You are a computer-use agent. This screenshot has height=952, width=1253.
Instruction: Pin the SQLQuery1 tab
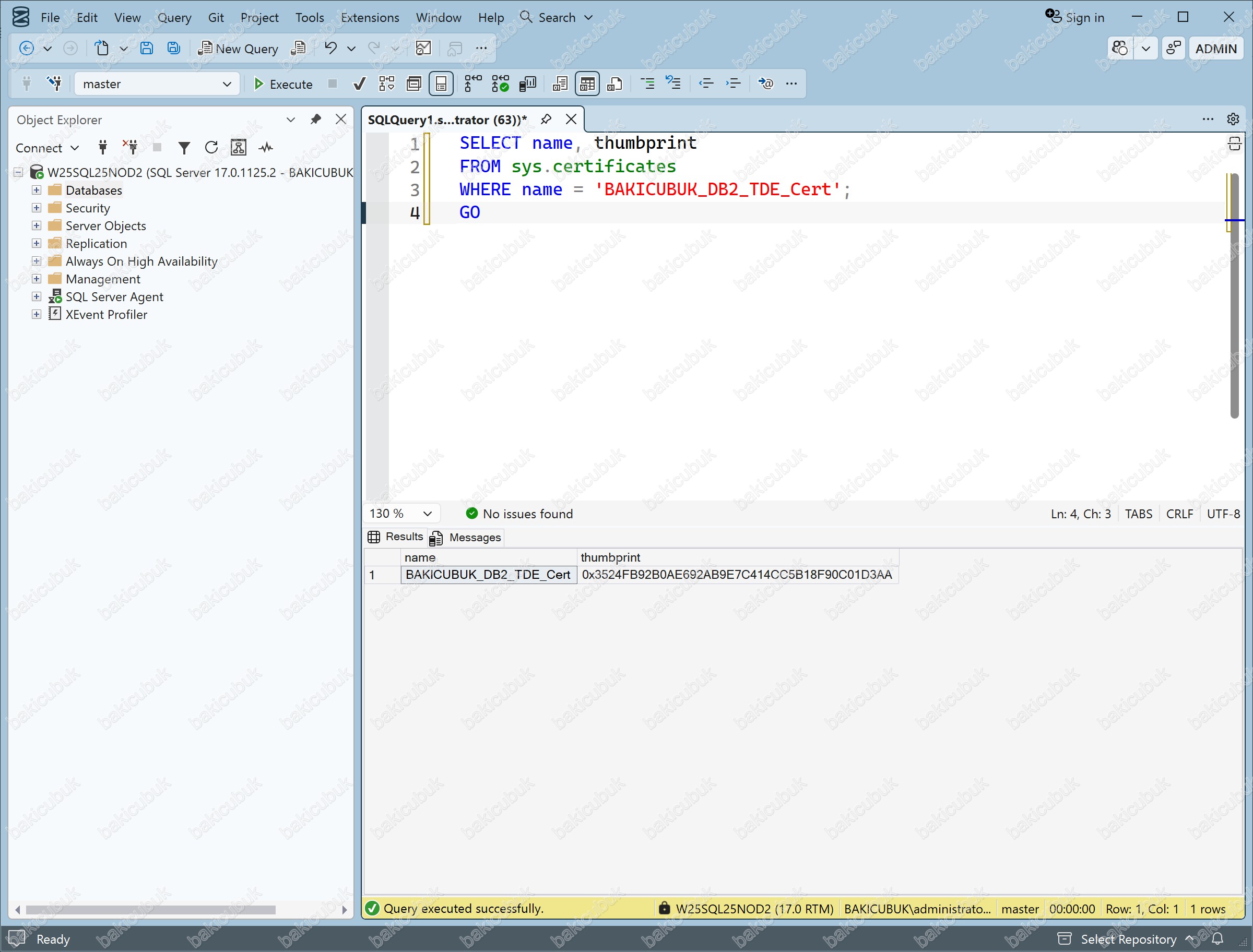coord(546,119)
